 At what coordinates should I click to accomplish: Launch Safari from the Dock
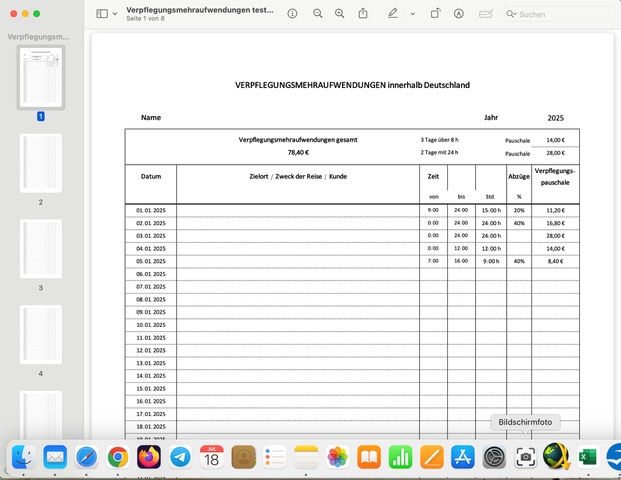click(x=86, y=457)
